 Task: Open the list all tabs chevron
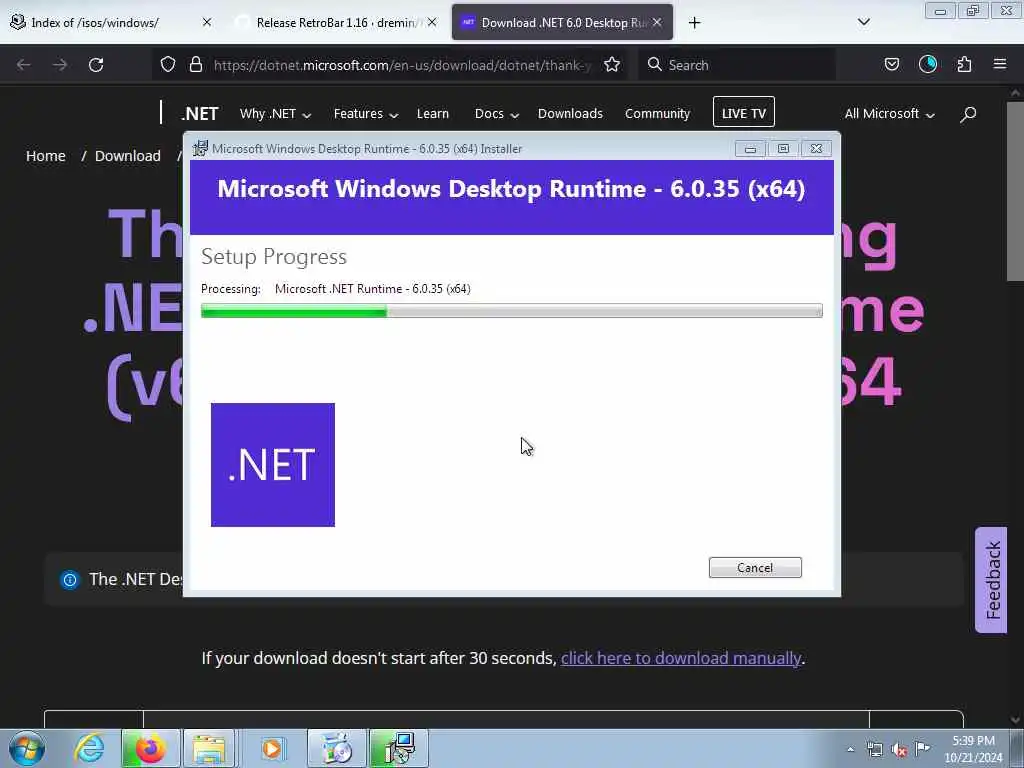(863, 22)
